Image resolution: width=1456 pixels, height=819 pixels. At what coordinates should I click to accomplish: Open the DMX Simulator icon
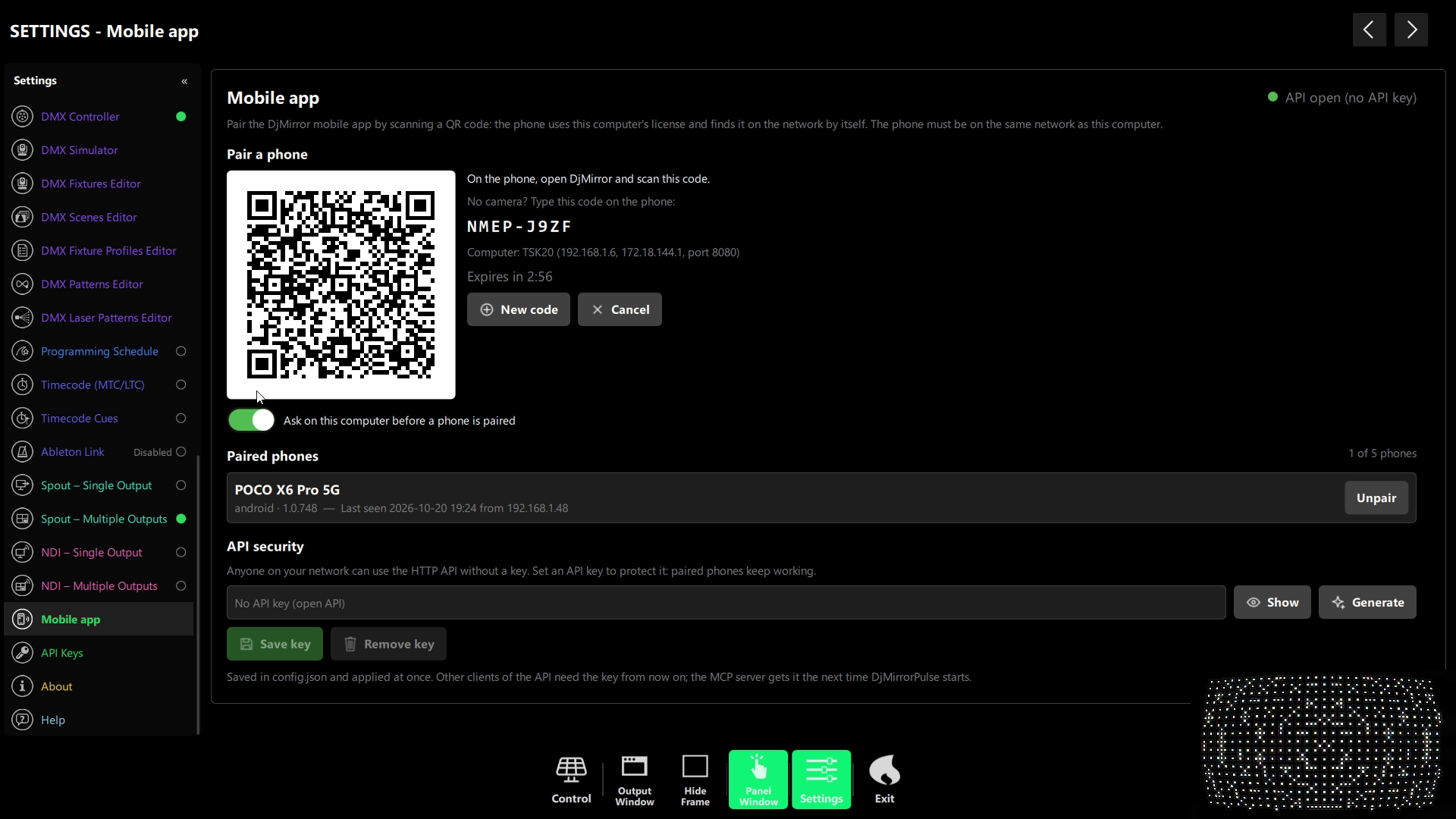(x=23, y=150)
